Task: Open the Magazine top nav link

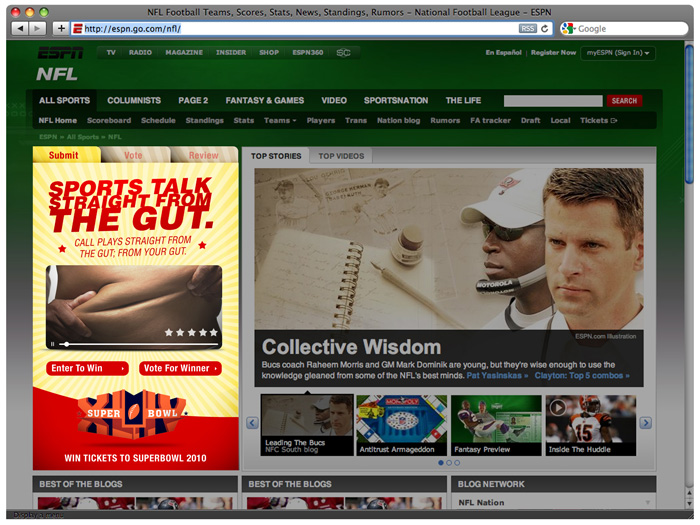Action: [184, 53]
